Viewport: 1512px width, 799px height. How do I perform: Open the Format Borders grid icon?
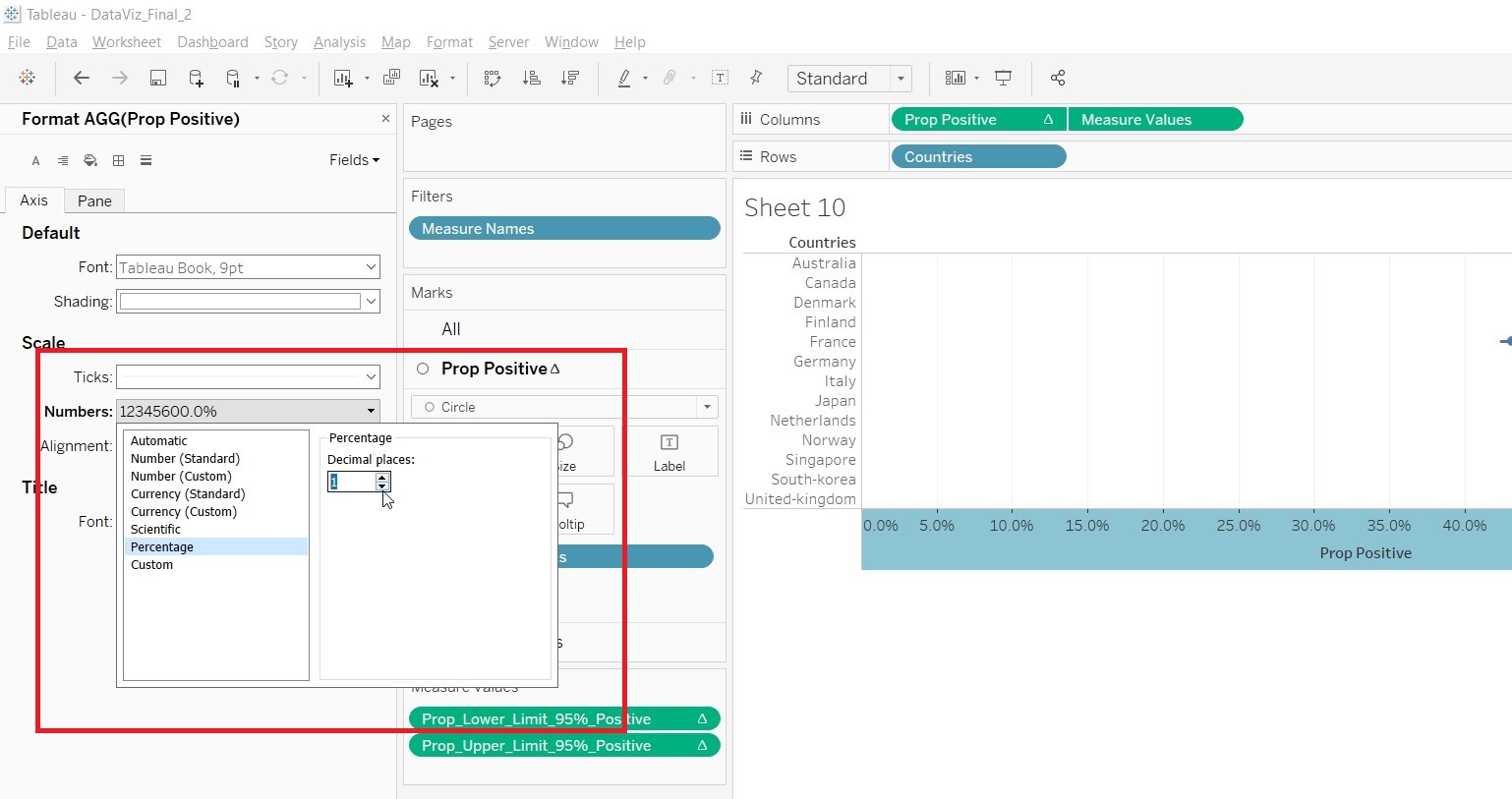(x=118, y=160)
